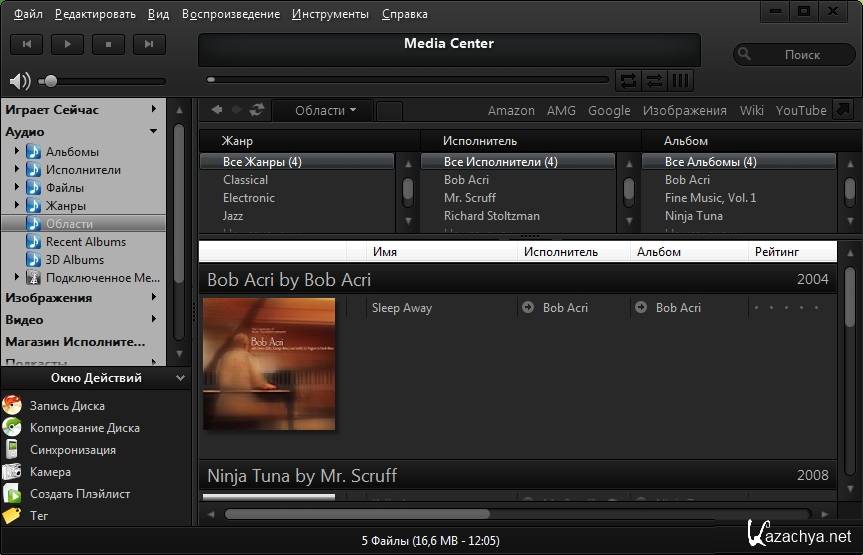Expand the Альбомы tree node
863x555 pixels.
pos(17,152)
